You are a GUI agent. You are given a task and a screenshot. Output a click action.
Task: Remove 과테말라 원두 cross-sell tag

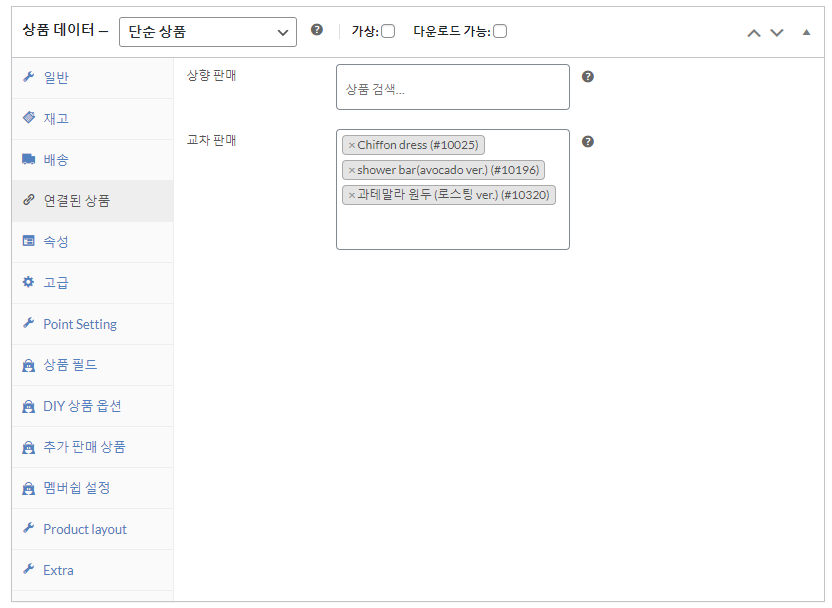point(351,195)
